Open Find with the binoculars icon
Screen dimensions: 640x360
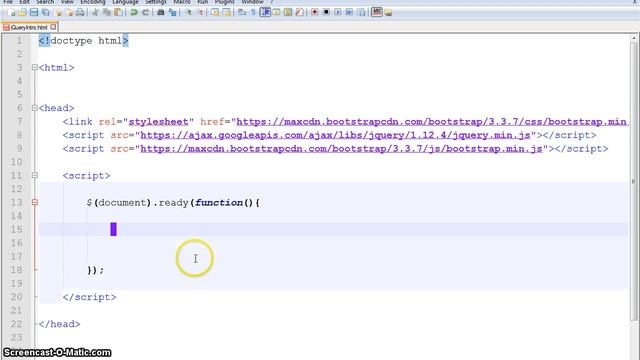(x=161, y=12)
